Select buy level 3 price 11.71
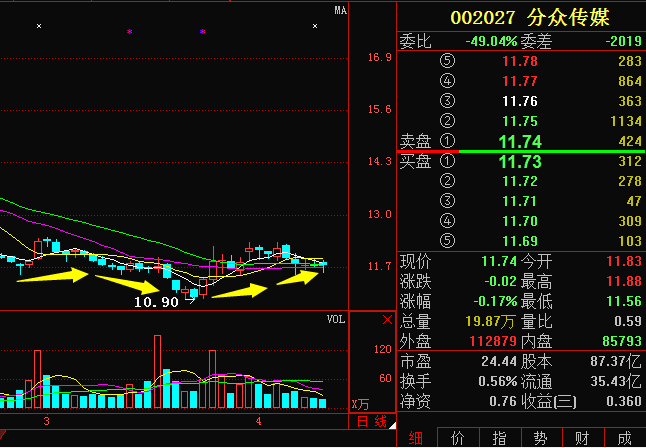Image resolution: width=646 pixels, height=448 pixels. click(x=520, y=201)
